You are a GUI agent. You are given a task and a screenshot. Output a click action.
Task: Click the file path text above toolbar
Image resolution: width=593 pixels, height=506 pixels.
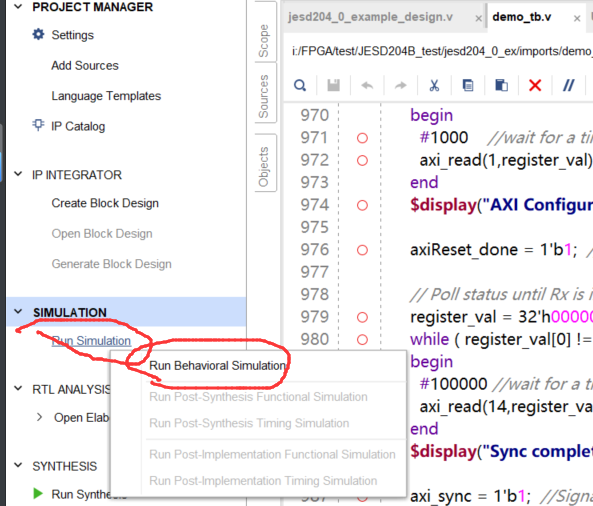click(x=441, y=51)
